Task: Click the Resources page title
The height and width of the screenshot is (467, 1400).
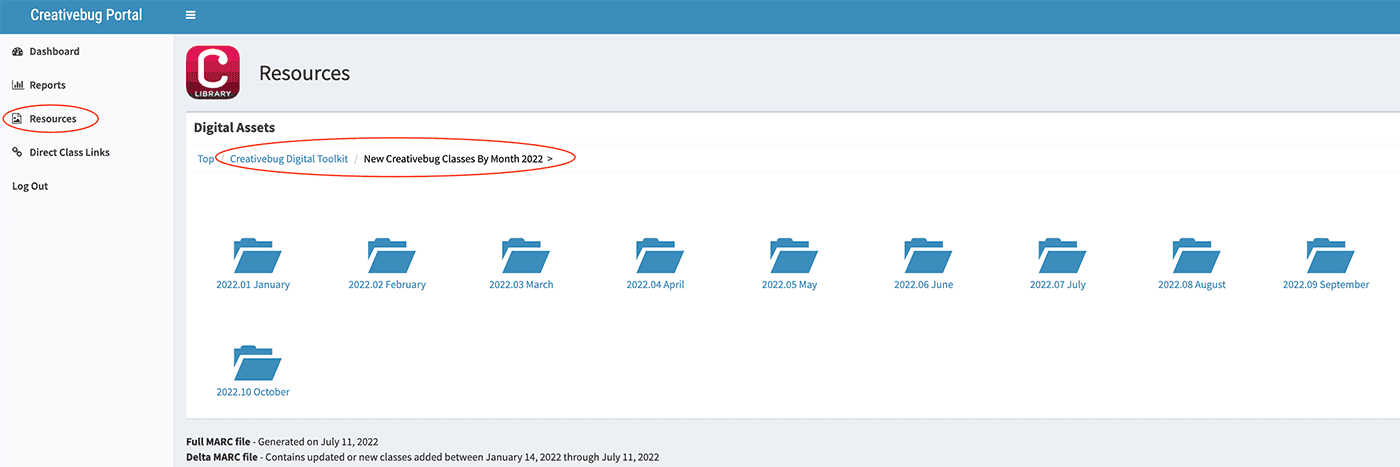Action: pyautogui.click(x=304, y=73)
